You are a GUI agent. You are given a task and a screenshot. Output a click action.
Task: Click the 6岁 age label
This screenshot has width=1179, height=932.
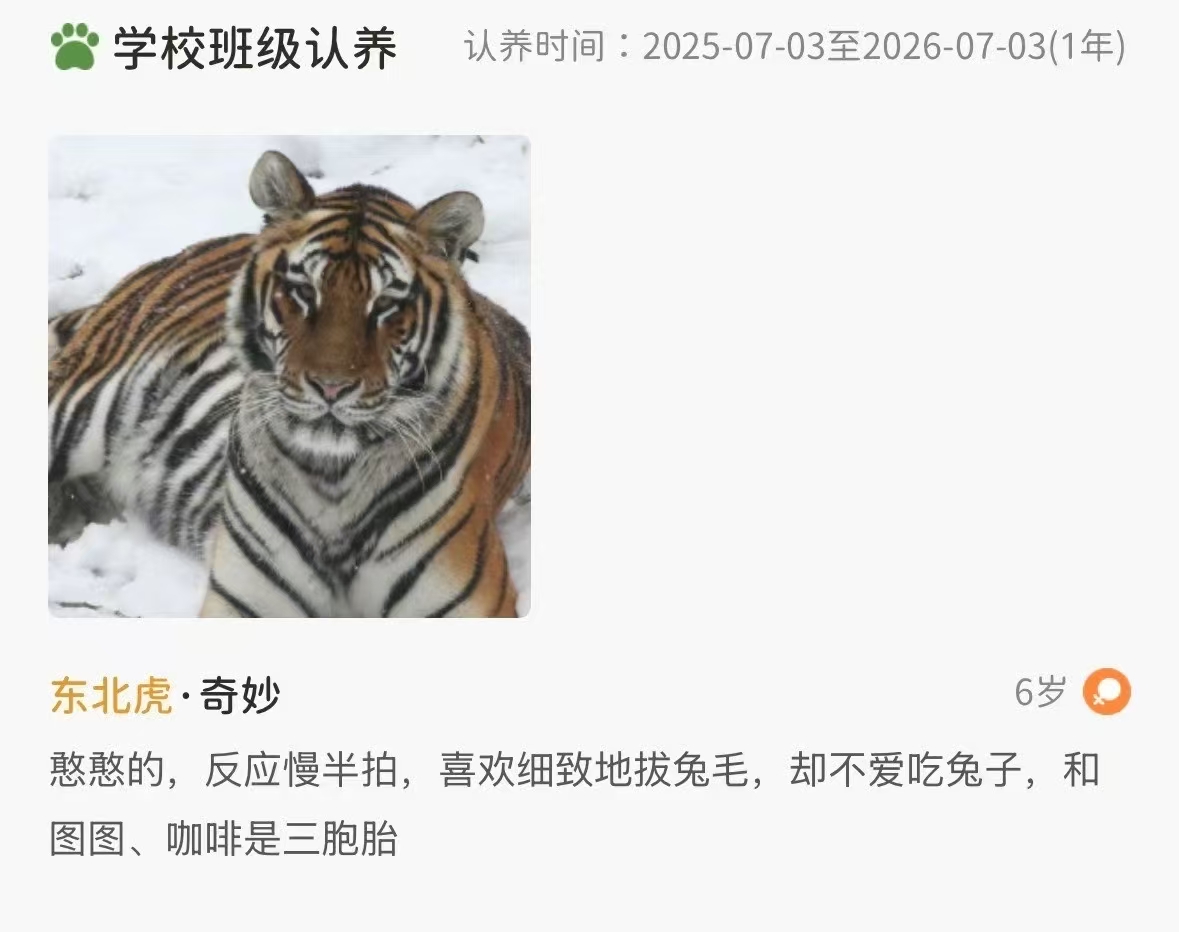pos(1041,691)
